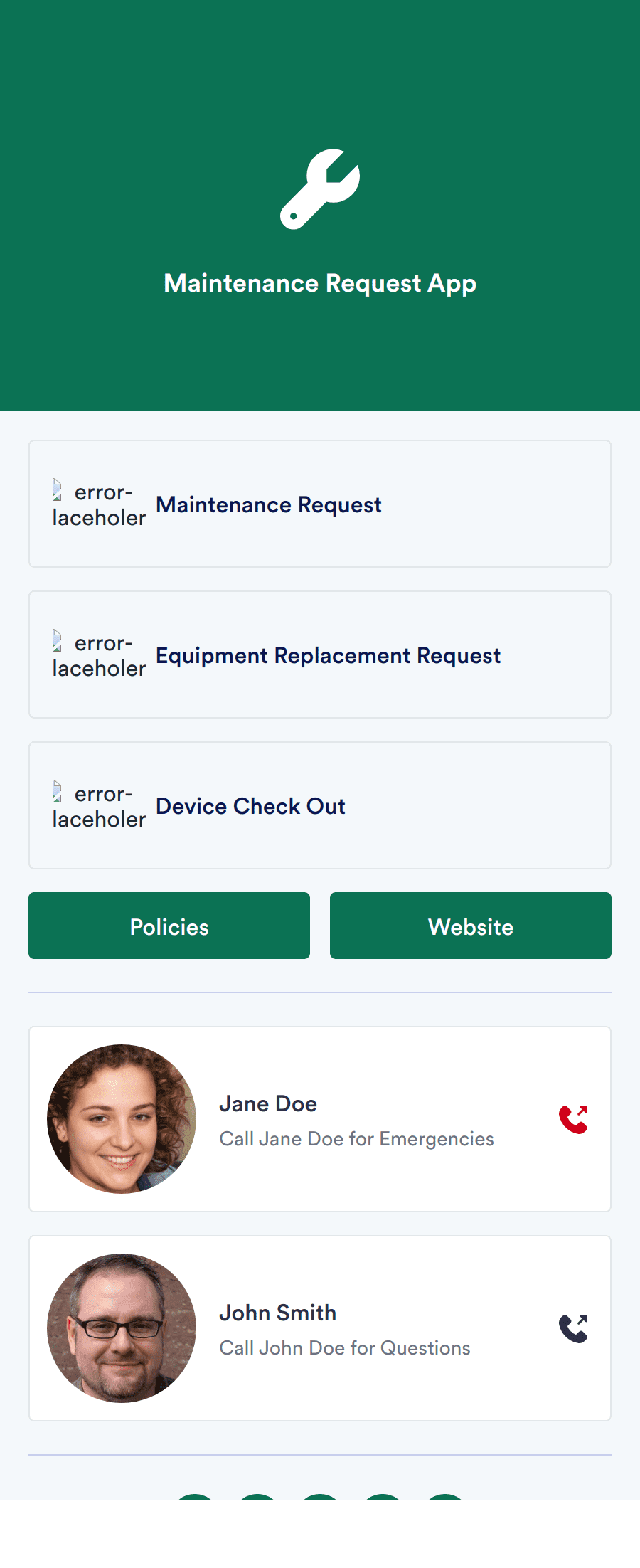Open the Device Check Out form

click(x=320, y=805)
